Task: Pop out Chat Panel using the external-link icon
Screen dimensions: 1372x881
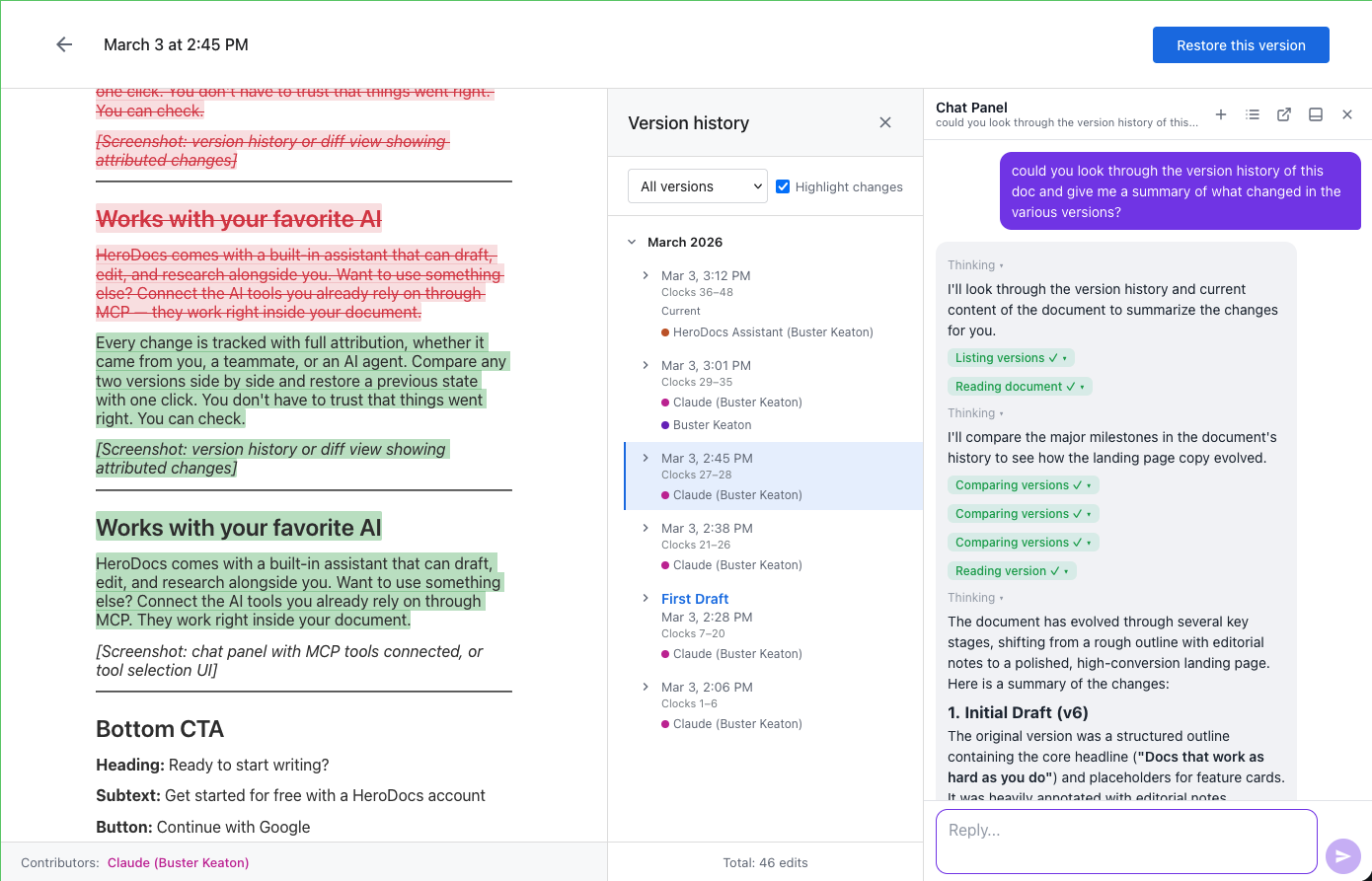Action: coord(1284,114)
